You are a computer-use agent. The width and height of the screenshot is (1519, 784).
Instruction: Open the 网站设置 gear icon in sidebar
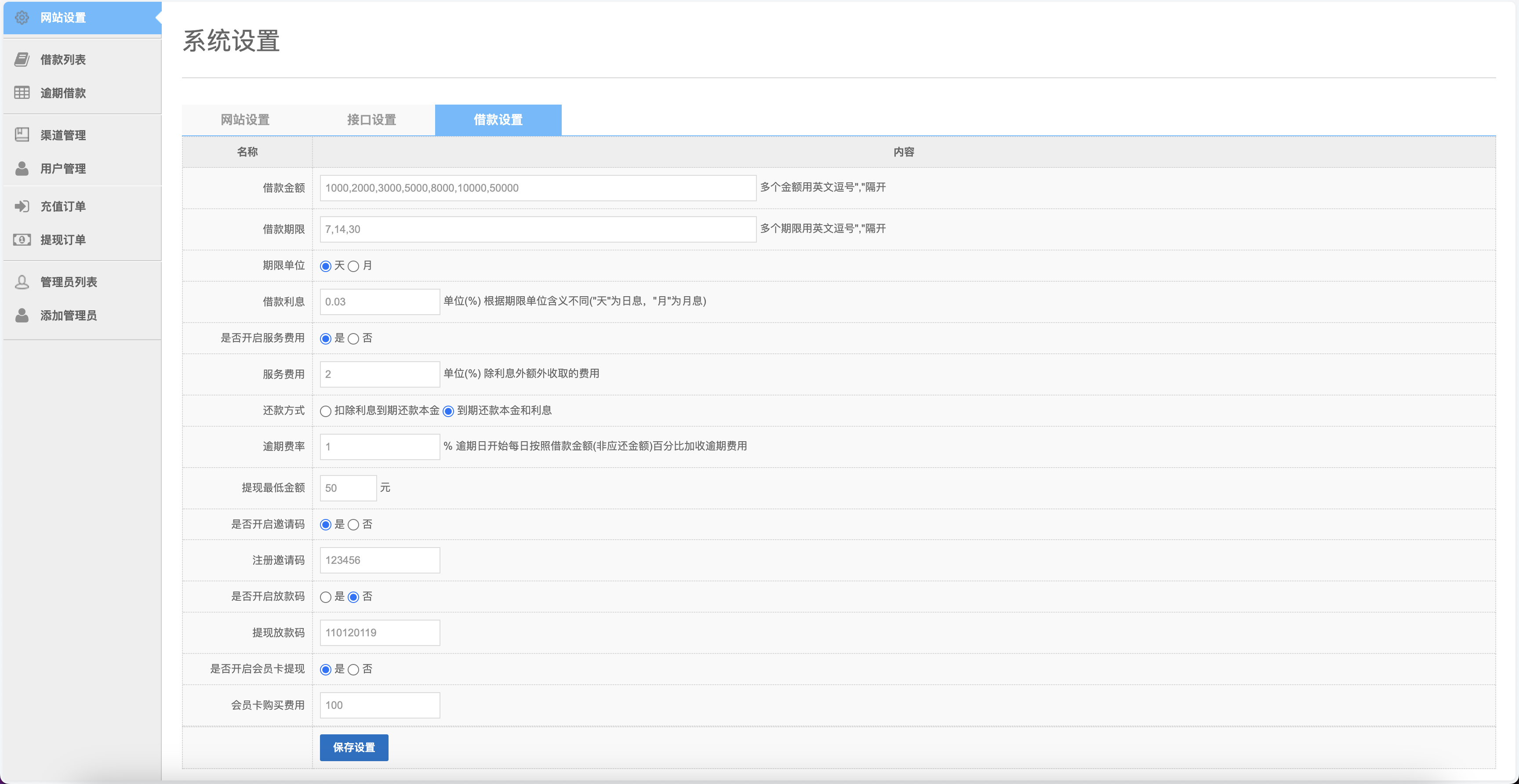(x=22, y=18)
